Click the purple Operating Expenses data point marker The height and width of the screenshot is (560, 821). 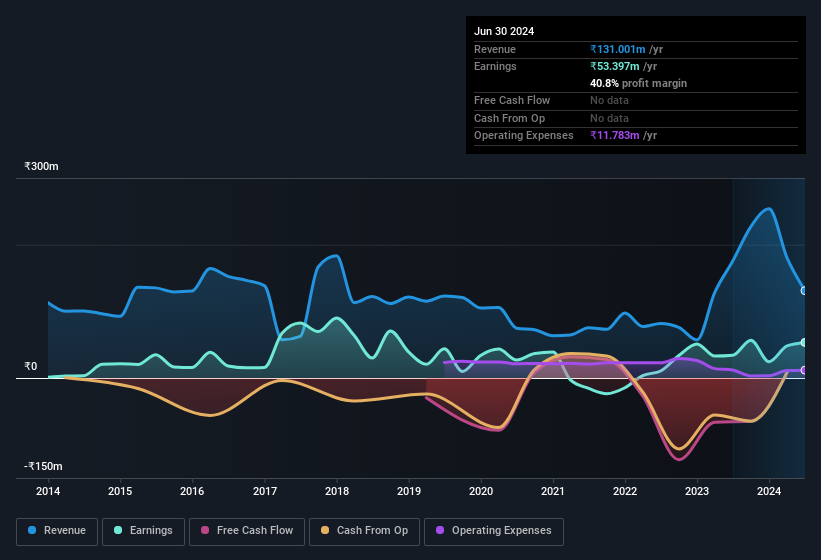tap(804, 370)
